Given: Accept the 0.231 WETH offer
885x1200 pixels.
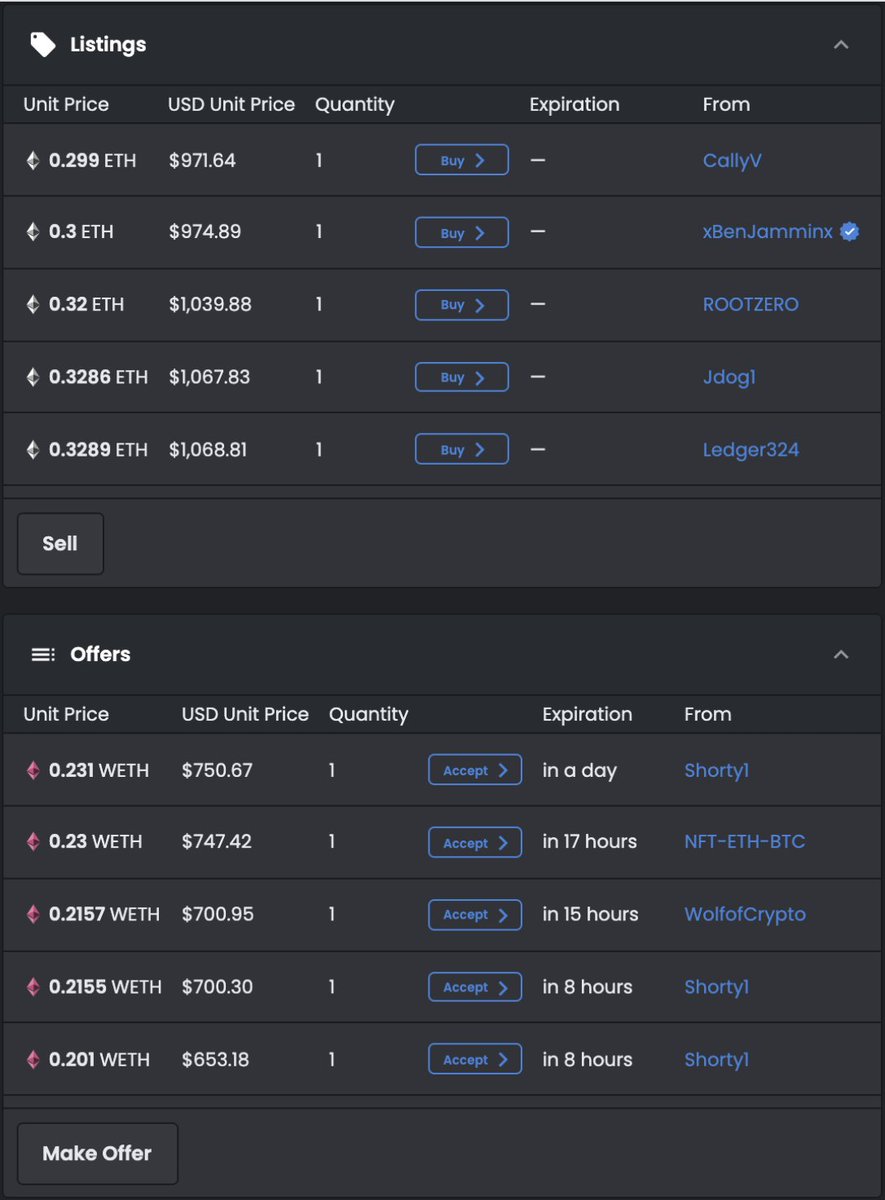Looking at the screenshot, I should pos(475,770).
